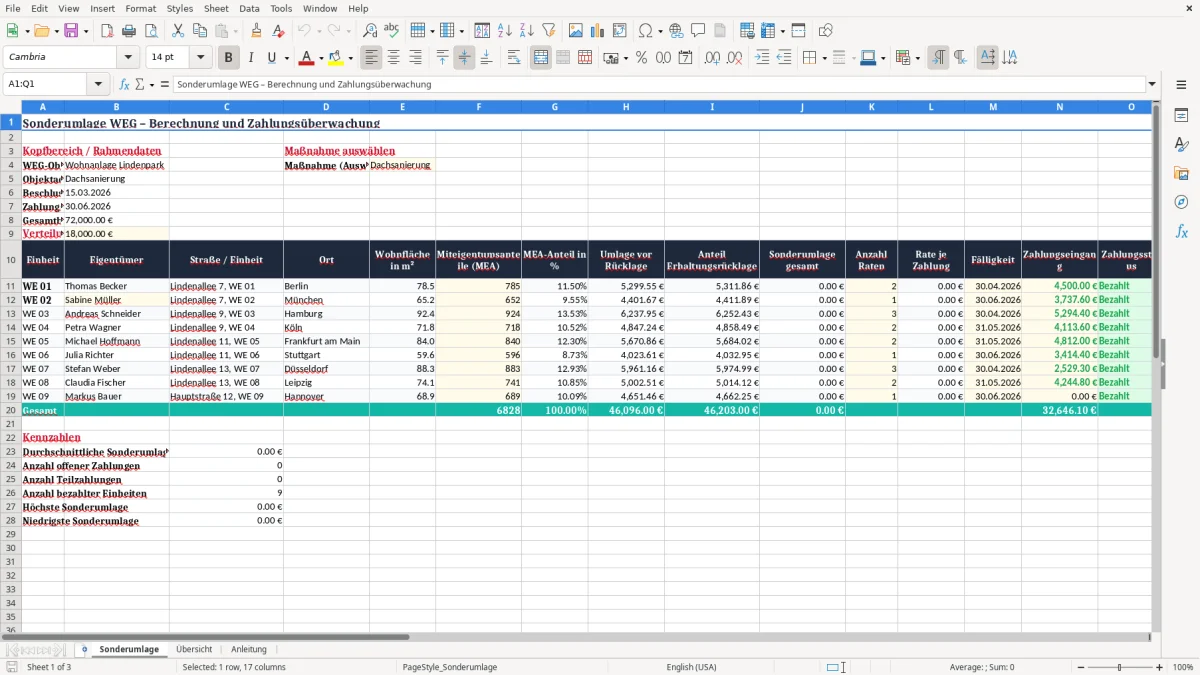
Task: Toggle Bold formatting
Action: pyautogui.click(x=228, y=58)
